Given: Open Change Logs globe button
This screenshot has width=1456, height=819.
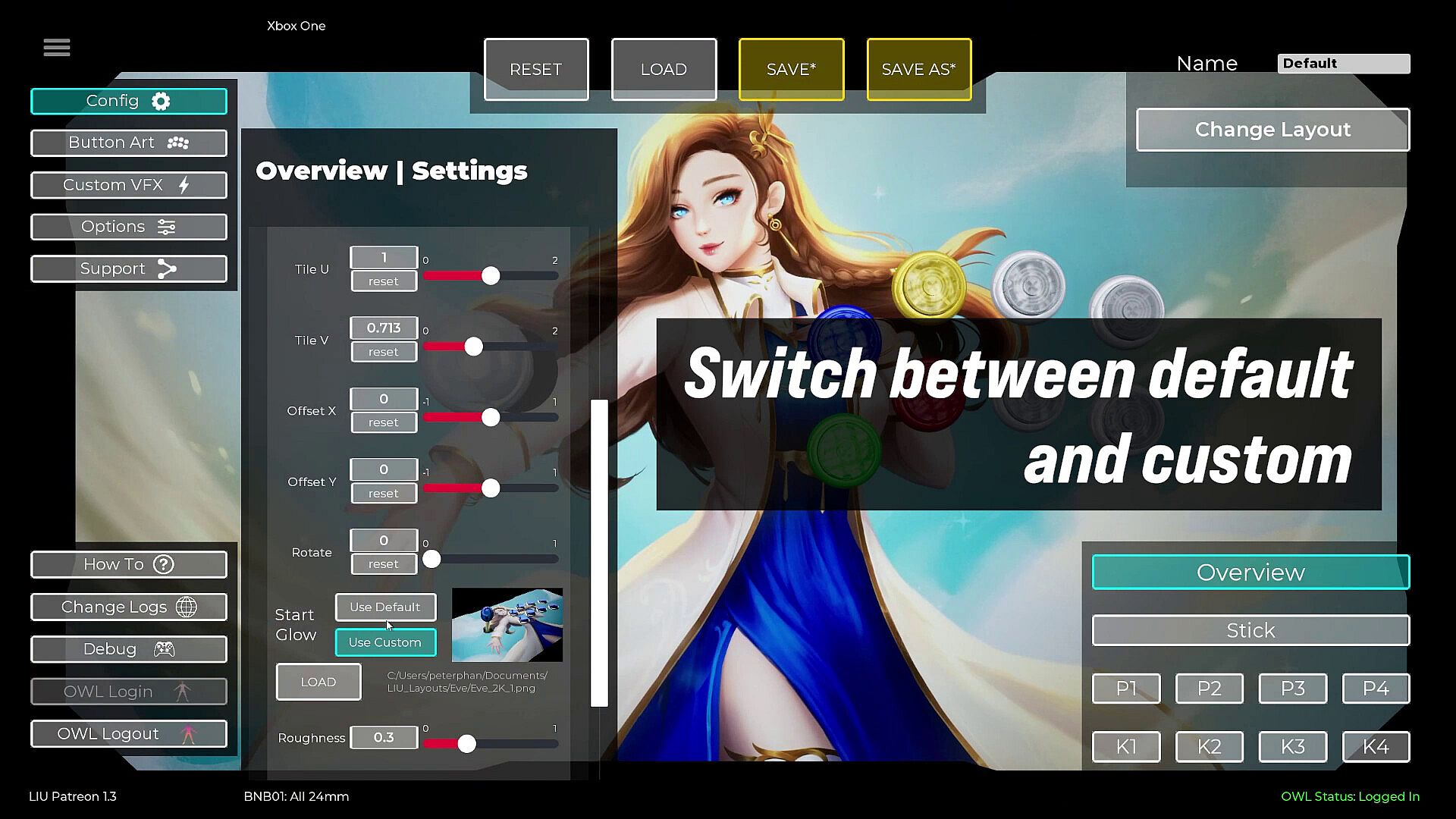Looking at the screenshot, I should [129, 607].
